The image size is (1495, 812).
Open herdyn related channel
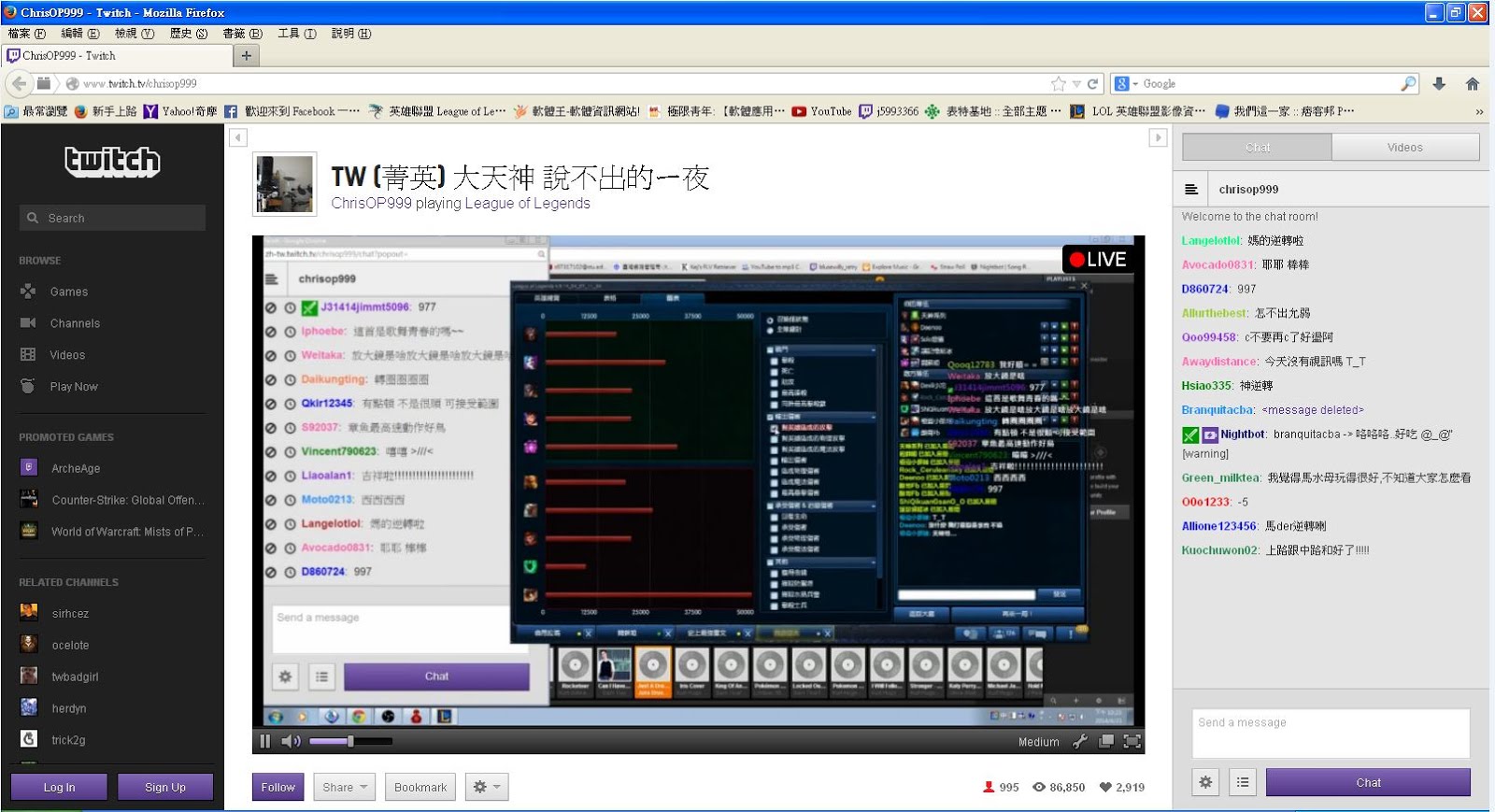pyautogui.click(x=69, y=708)
